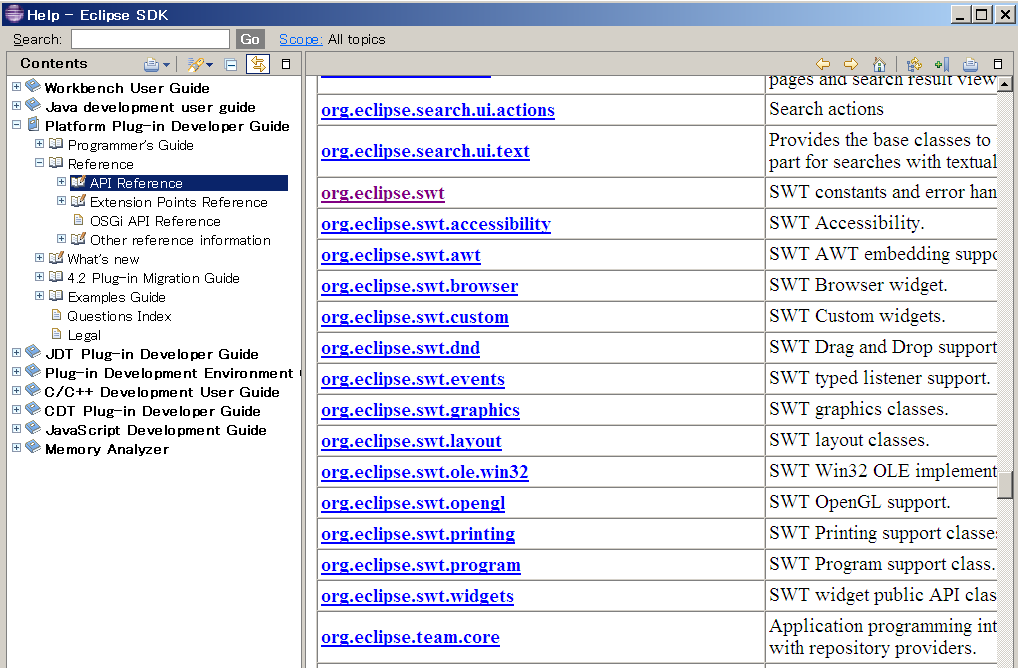
Task: Open the Legal page
Action: (x=84, y=335)
